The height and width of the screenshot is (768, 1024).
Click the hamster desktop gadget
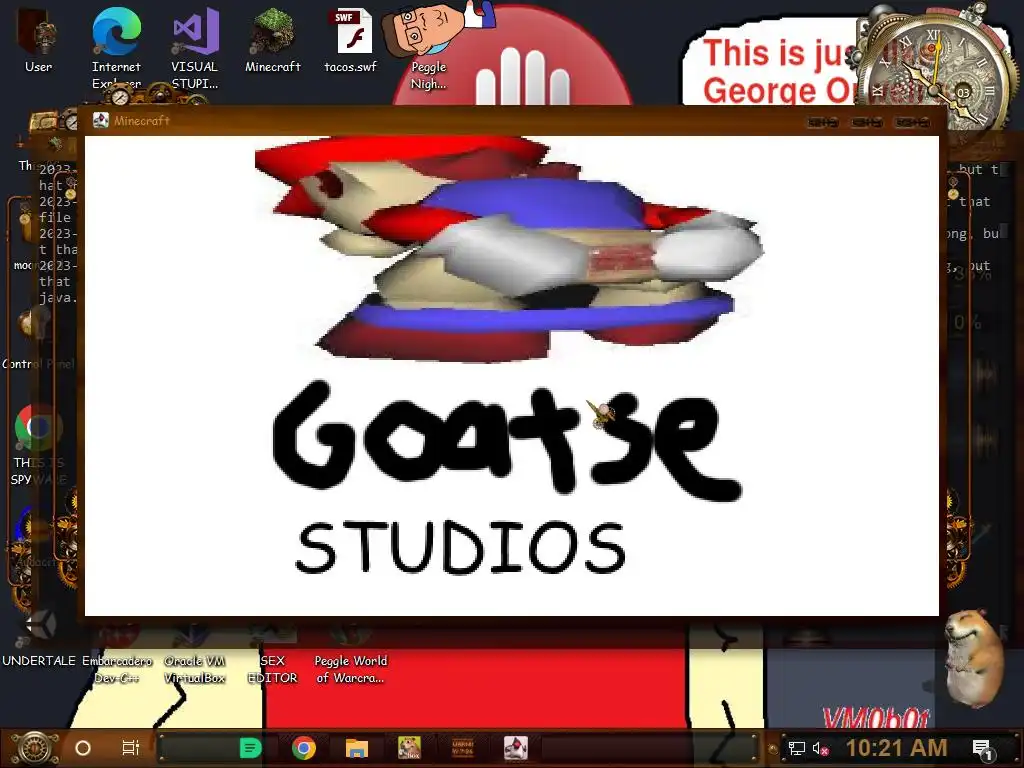coord(973,658)
